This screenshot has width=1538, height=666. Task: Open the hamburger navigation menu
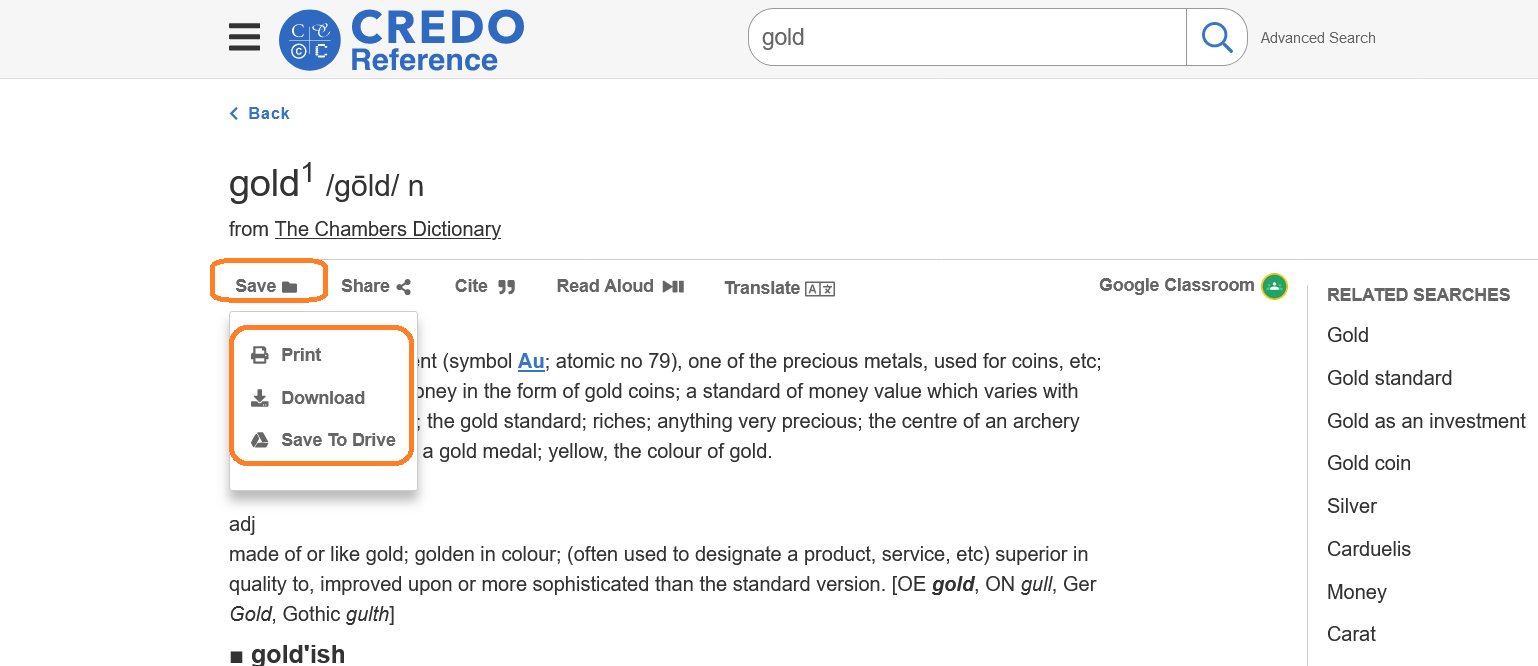(x=244, y=38)
